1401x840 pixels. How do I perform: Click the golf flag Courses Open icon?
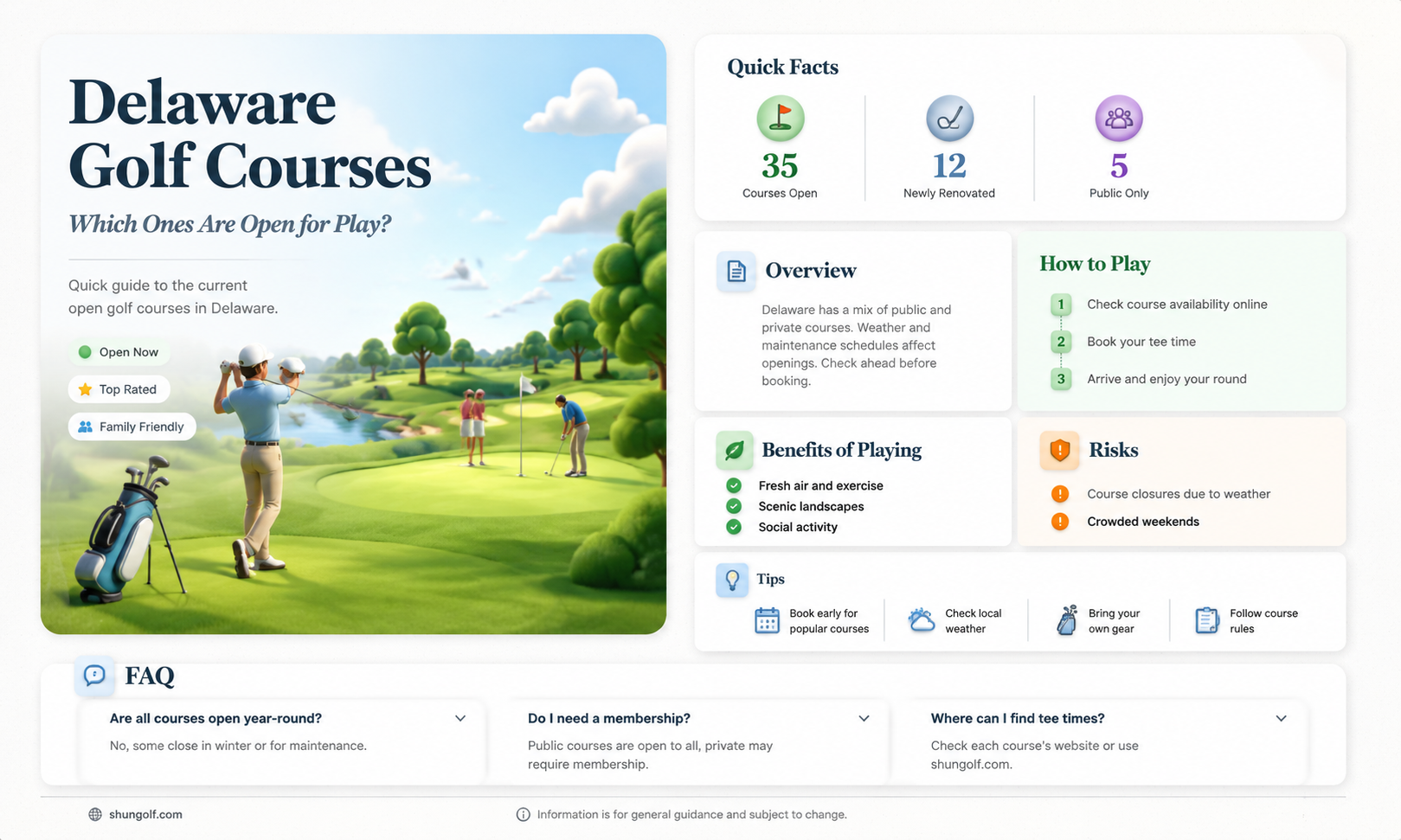tap(781, 119)
